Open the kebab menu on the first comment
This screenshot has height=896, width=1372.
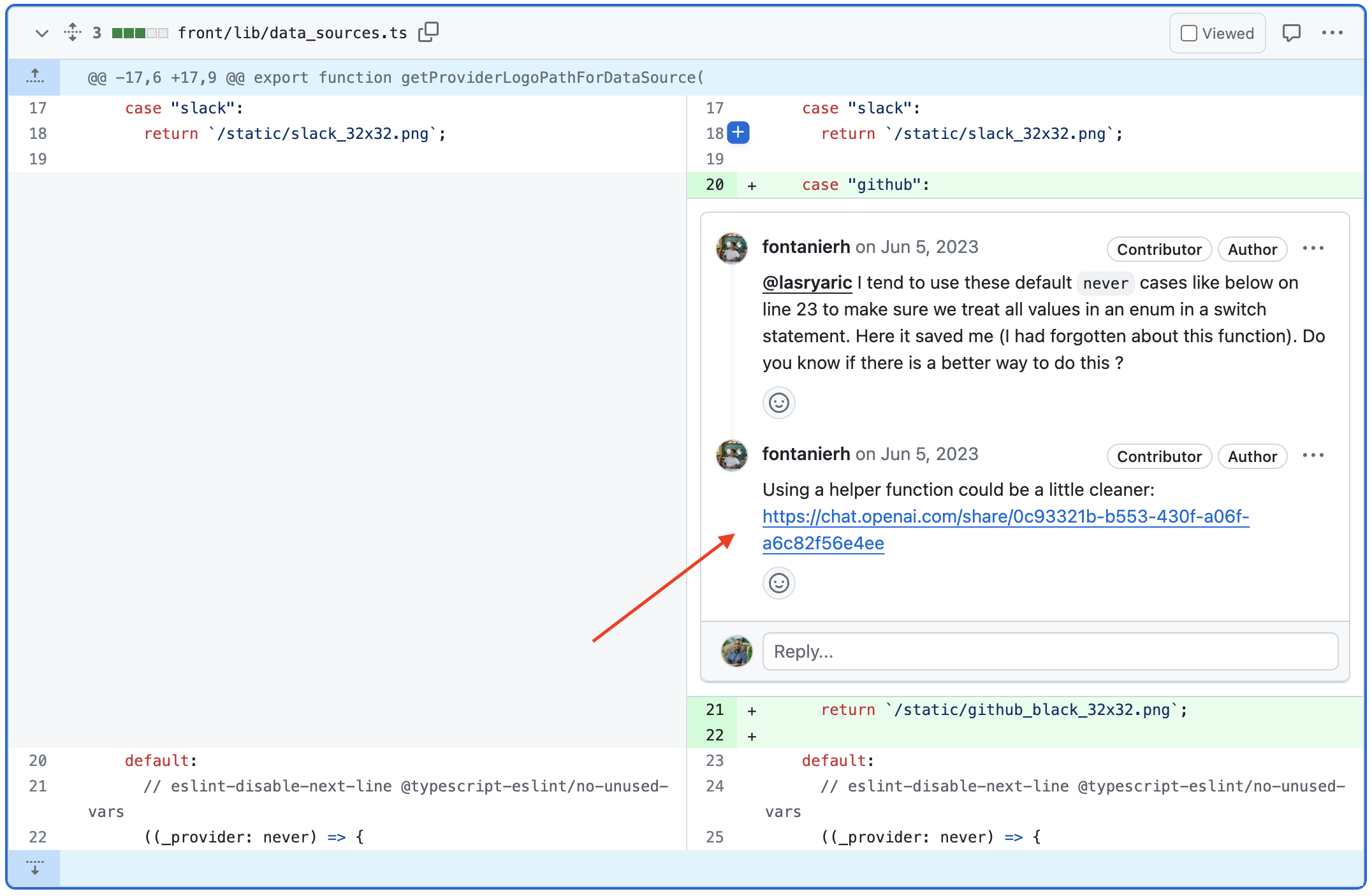click(1313, 249)
